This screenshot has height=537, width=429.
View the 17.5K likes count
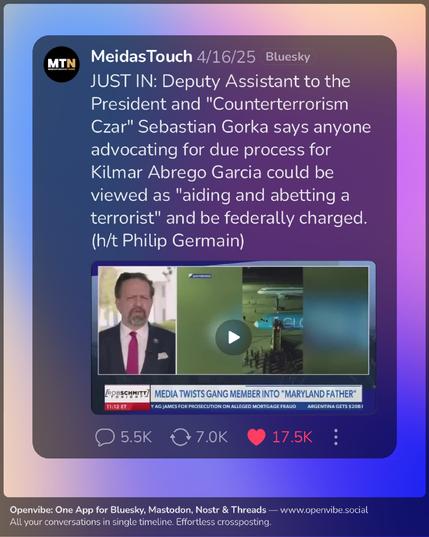tap(292, 437)
